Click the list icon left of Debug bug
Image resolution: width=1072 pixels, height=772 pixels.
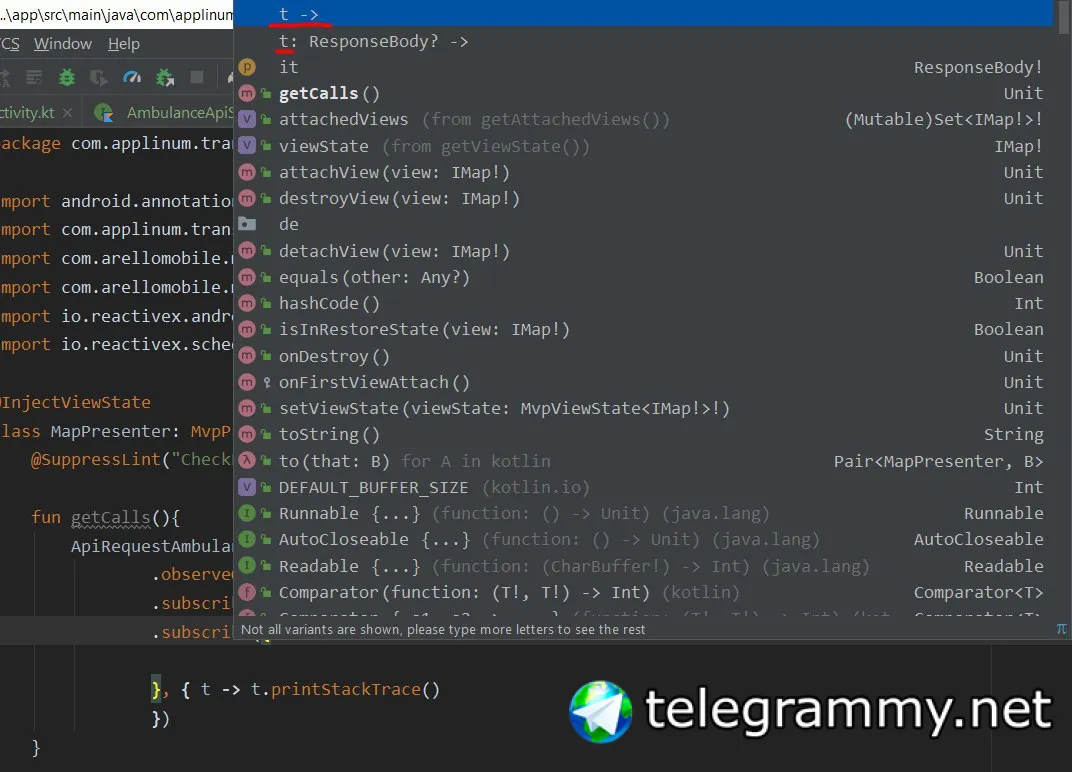[34, 77]
